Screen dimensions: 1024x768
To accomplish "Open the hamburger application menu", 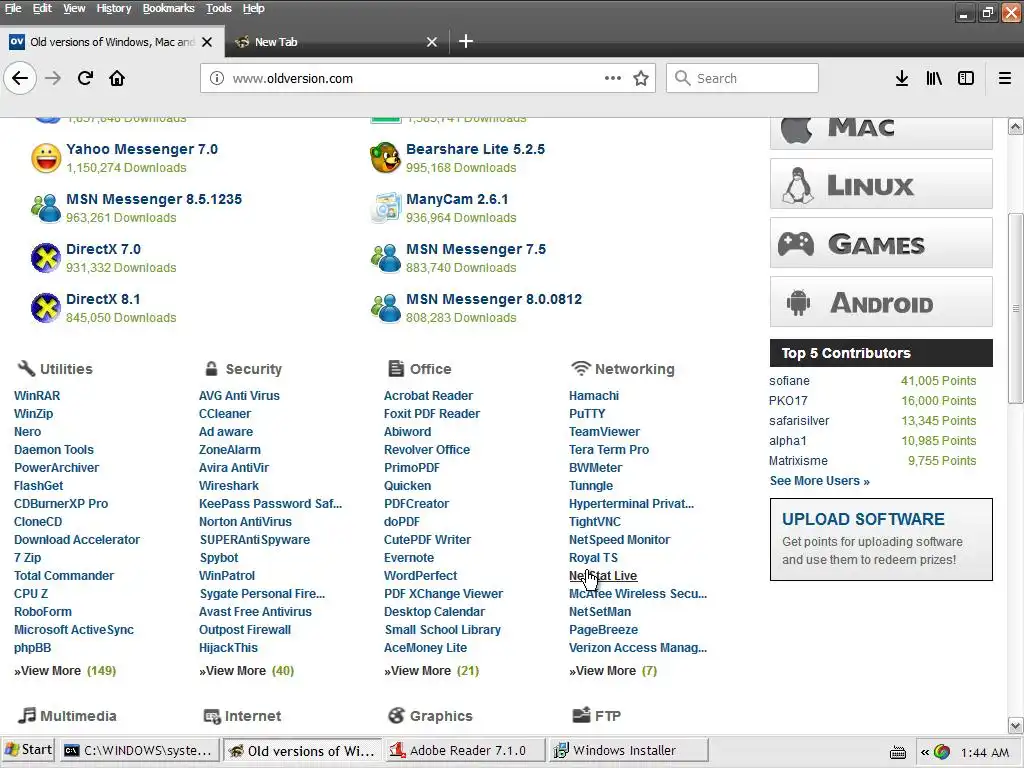I will point(1005,78).
